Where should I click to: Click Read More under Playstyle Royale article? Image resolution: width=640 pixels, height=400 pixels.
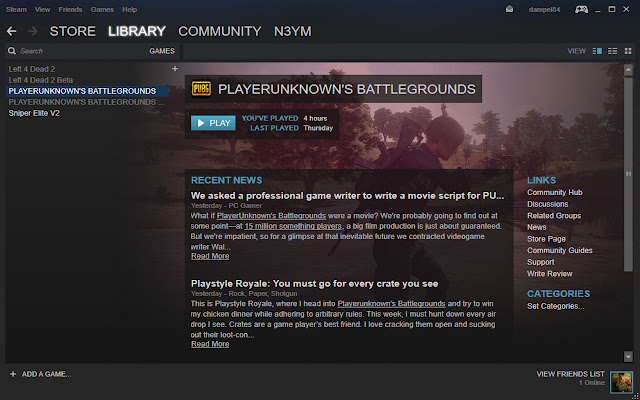pyautogui.click(x=210, y=344)
